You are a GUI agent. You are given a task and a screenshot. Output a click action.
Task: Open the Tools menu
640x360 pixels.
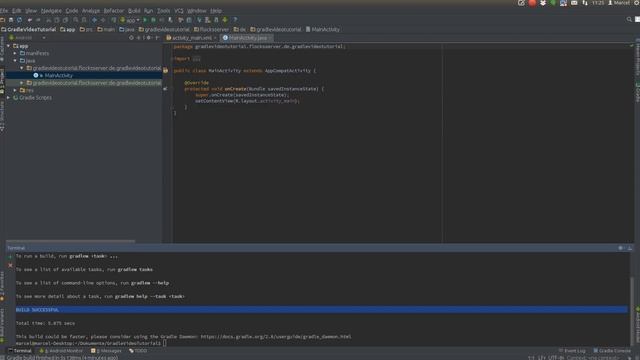coord(163,11)
